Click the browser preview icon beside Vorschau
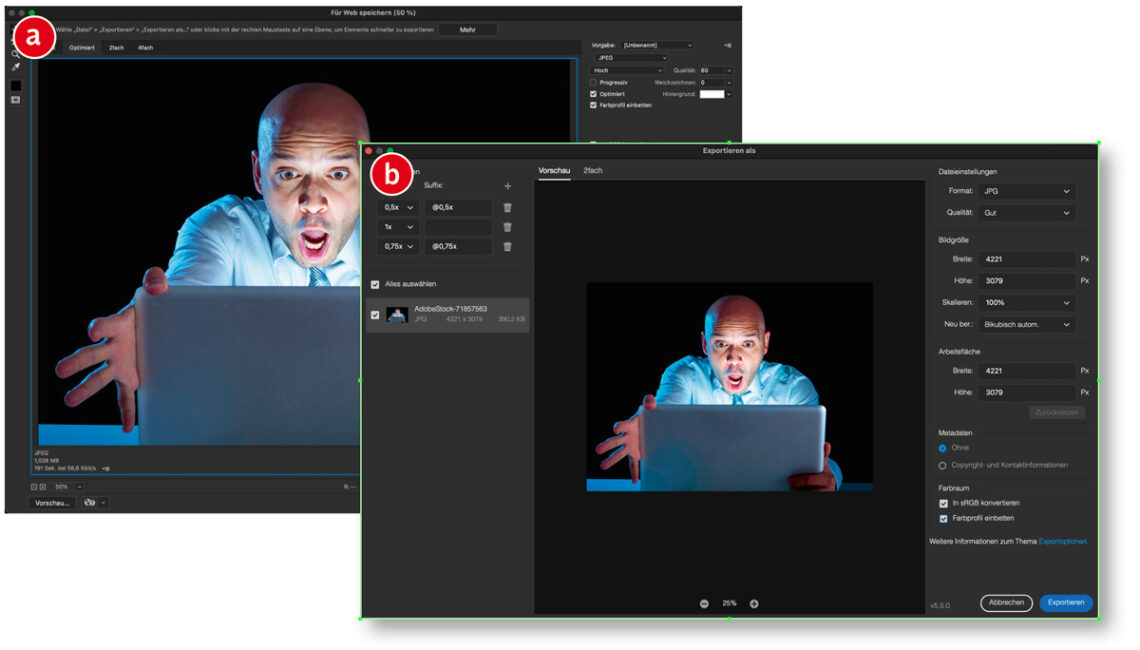Viewport: 1140px width, 650px height. coord(90,502)
